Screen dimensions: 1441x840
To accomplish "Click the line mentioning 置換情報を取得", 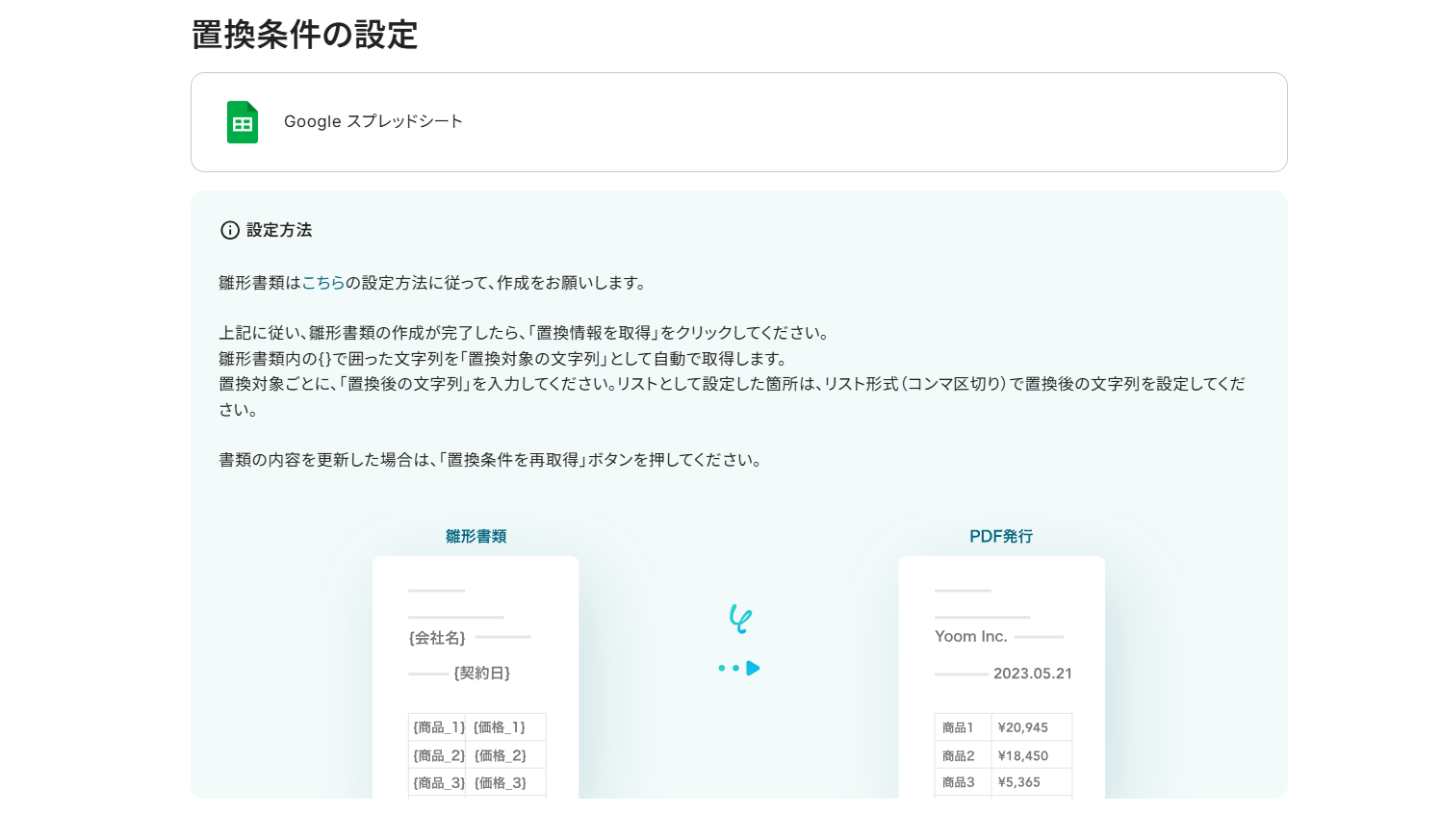I will click(525, 333).
